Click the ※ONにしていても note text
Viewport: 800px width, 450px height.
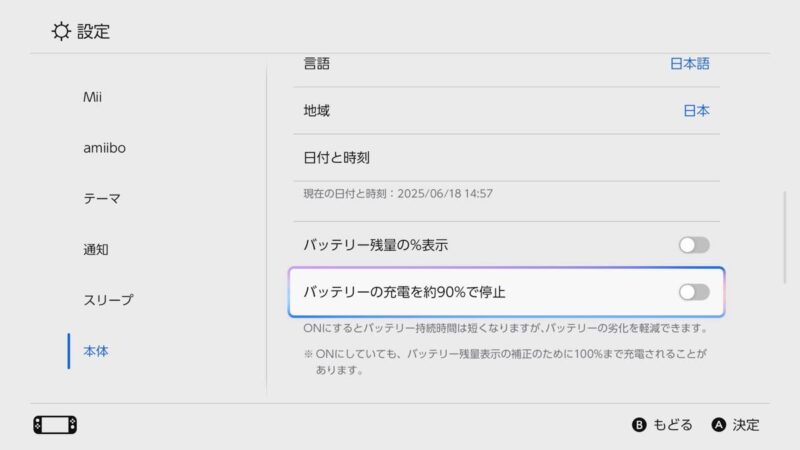click(x=505, y=361)
